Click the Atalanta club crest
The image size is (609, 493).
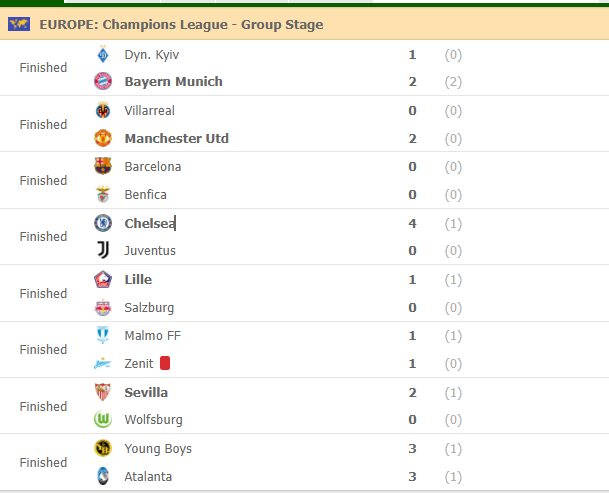(x=103, y=476)
